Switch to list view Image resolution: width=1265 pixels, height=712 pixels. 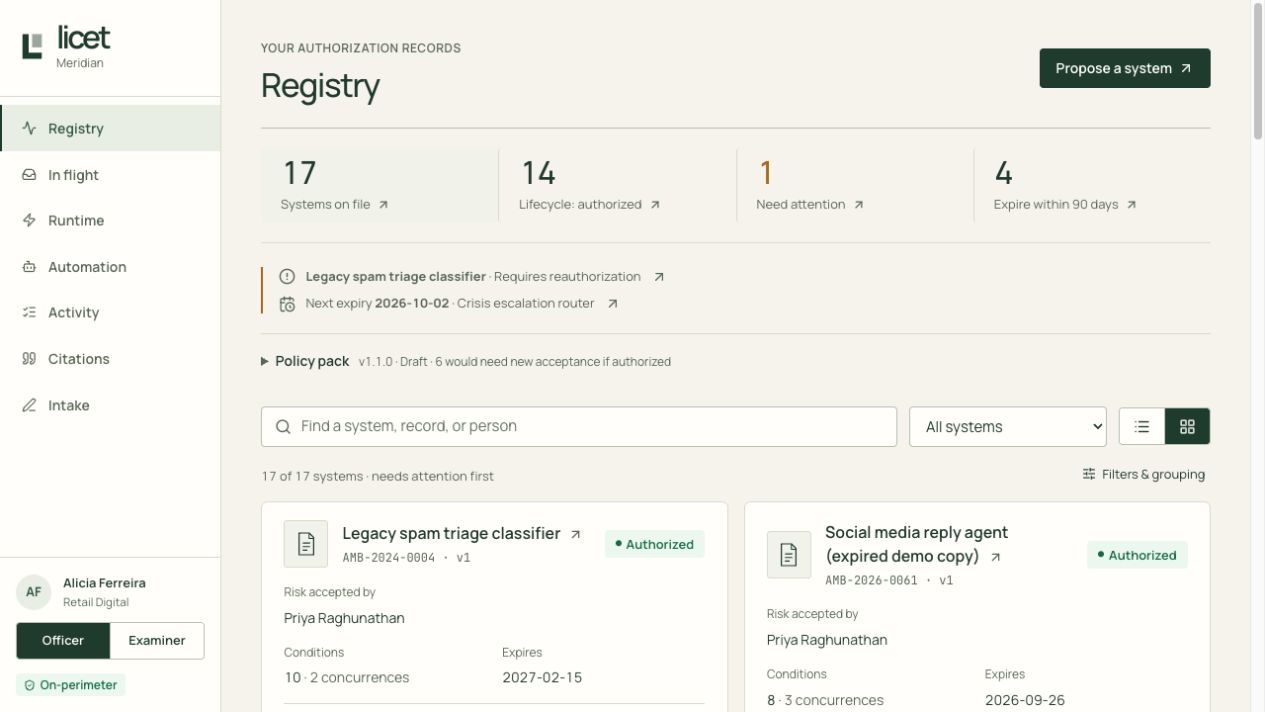[1142, 427]
